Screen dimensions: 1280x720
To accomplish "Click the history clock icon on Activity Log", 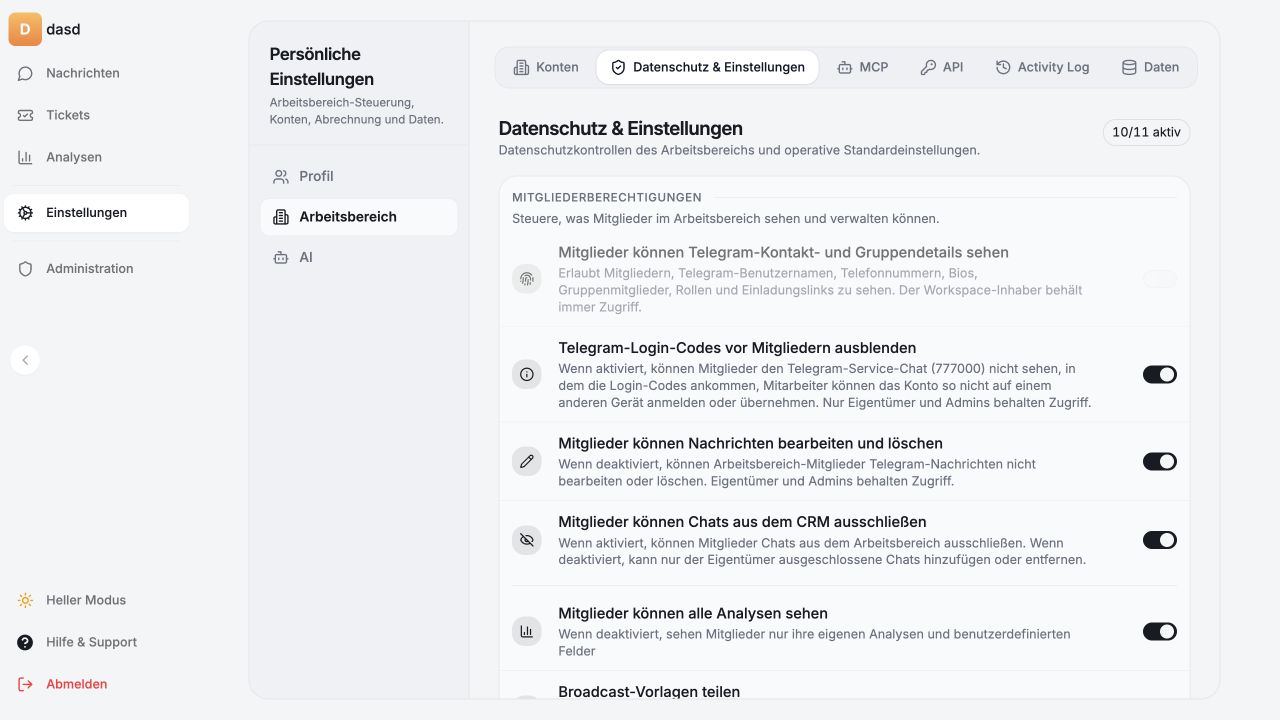I will click(1003, 67).
